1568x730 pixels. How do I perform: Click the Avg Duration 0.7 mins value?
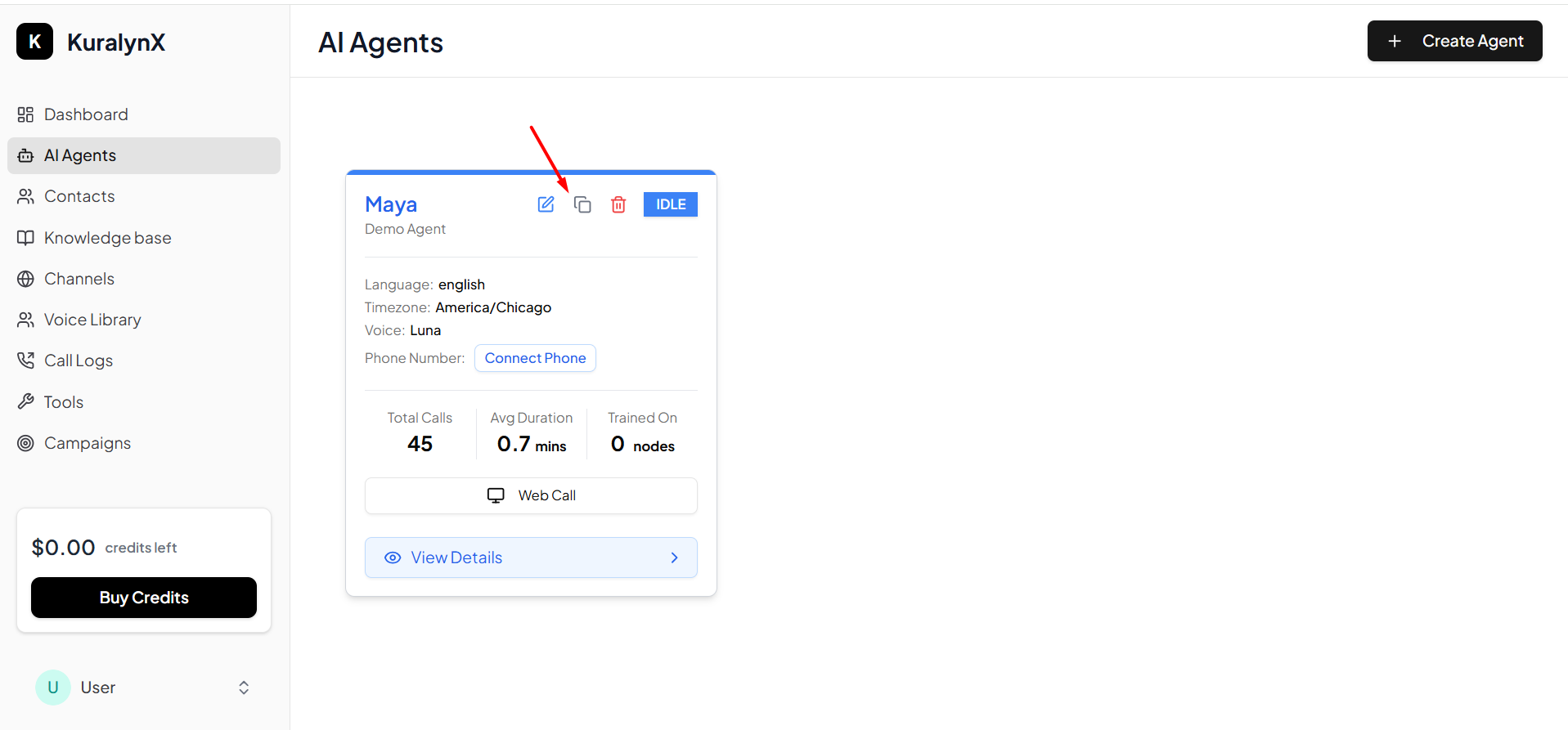(x=532, y=444)
